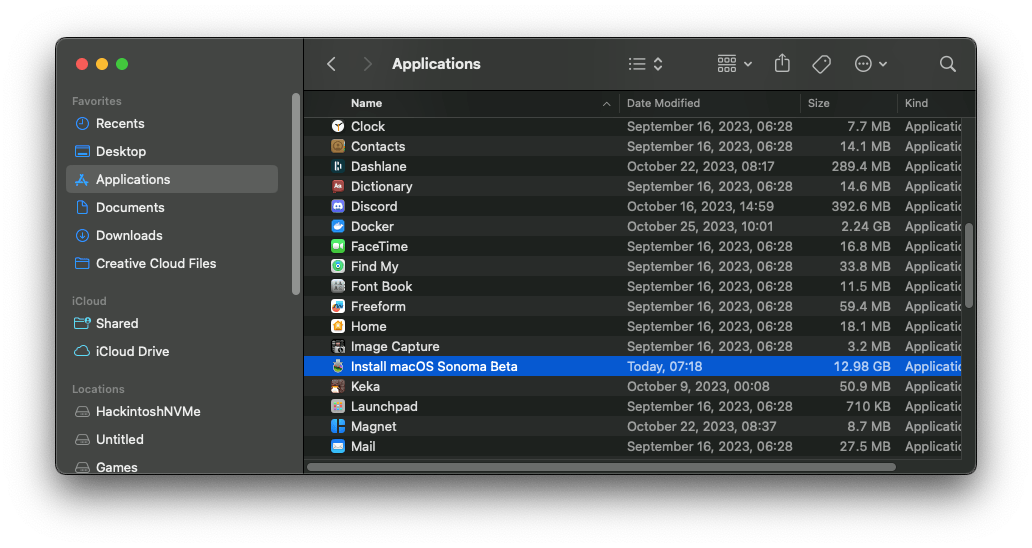The image size is (1032, 548).
Task: Select the Image Capture app icon
Action: pos(338,346)
